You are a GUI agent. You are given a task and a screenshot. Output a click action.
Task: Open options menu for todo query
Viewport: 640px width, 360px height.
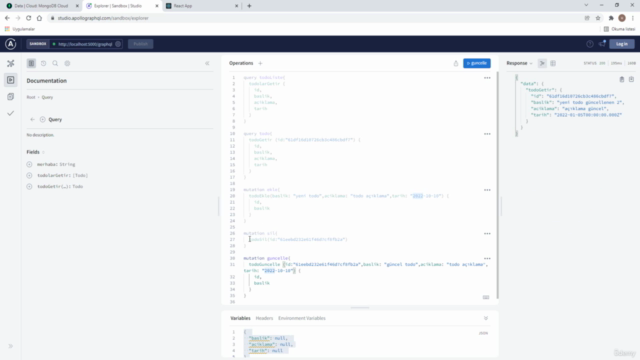[487, 134]
